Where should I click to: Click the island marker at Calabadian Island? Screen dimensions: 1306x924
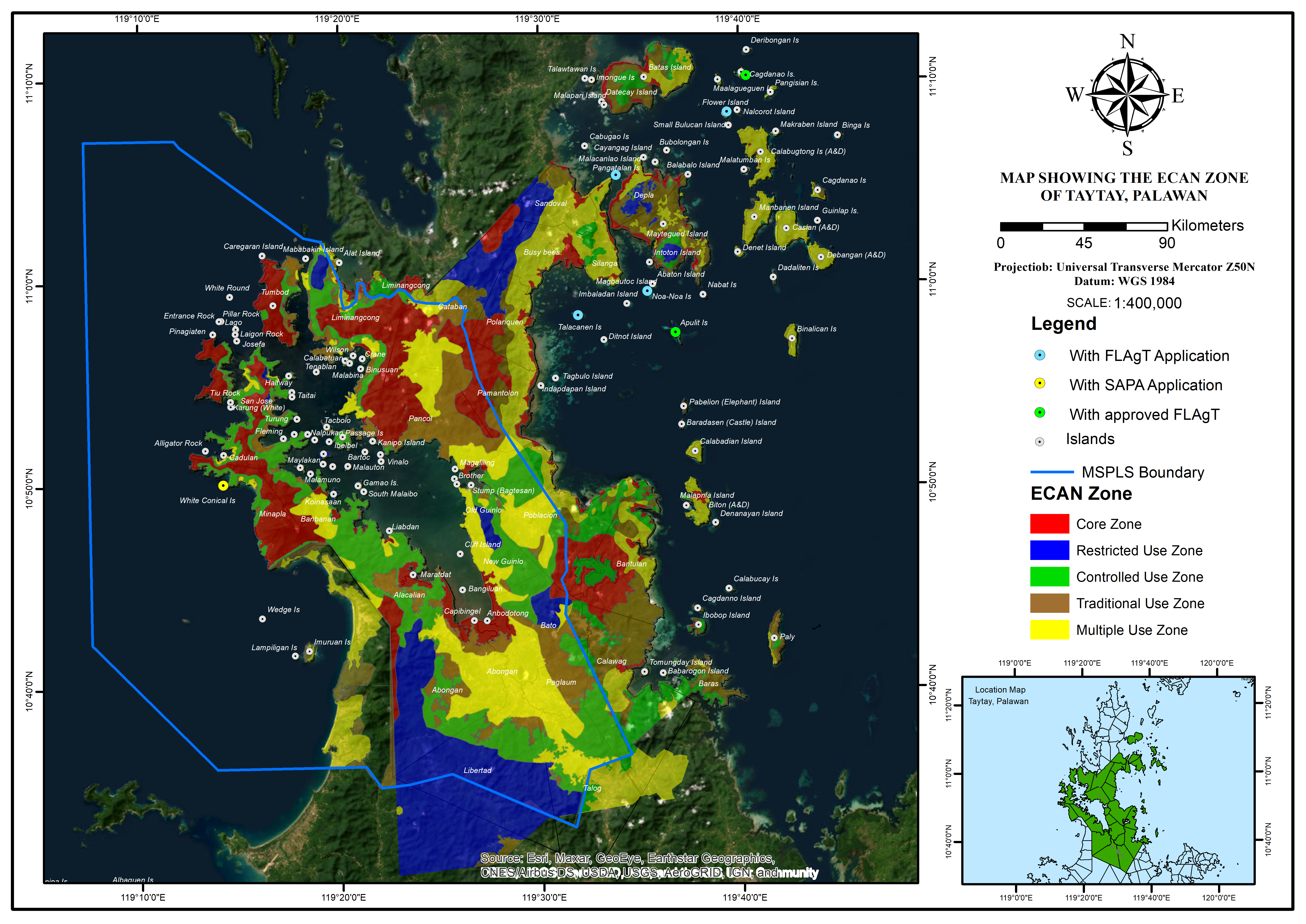click(x=695, y=451)
